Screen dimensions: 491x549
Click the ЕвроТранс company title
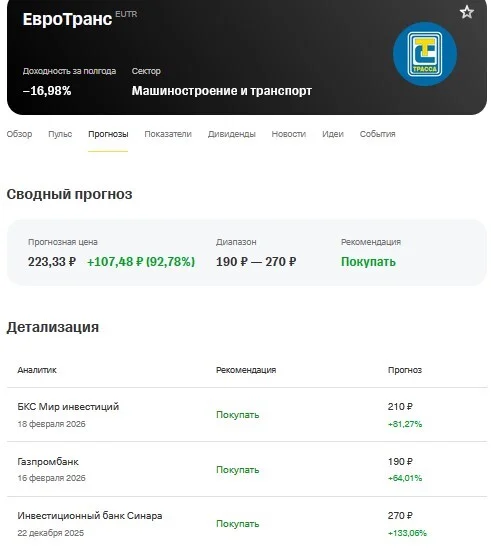[x=67, y=19]
